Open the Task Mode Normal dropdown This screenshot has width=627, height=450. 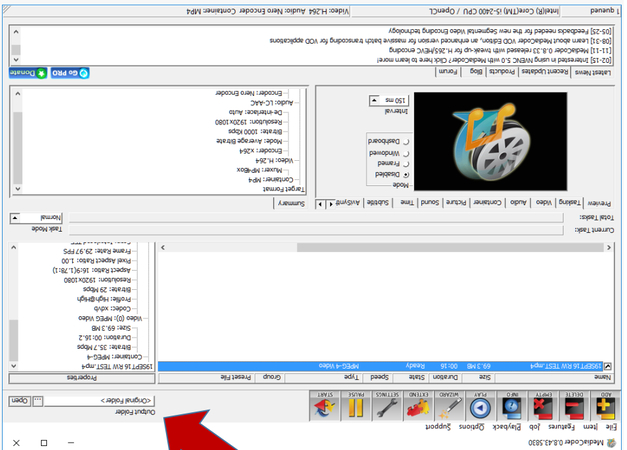[15, 218]
